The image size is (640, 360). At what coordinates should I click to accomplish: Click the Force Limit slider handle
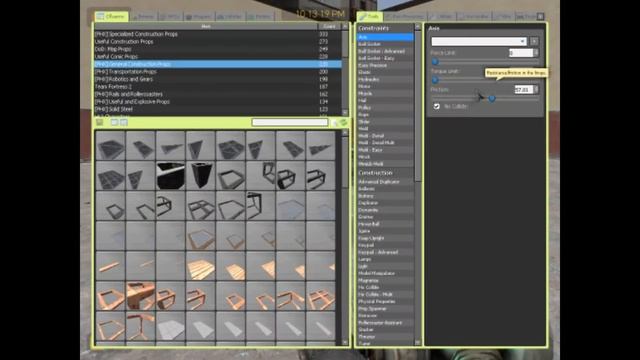coord(435,62)
